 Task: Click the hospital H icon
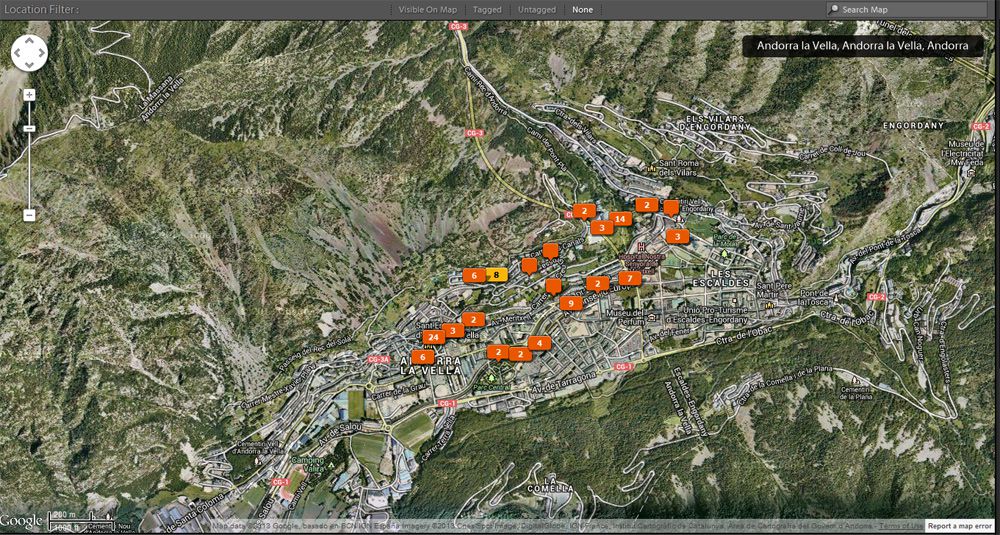[642, 247]
